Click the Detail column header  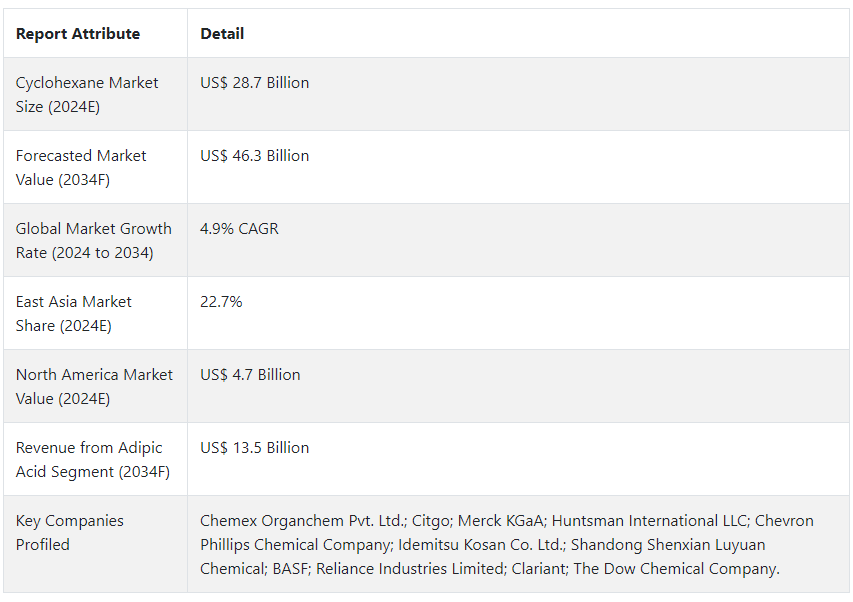pos(222,34)
